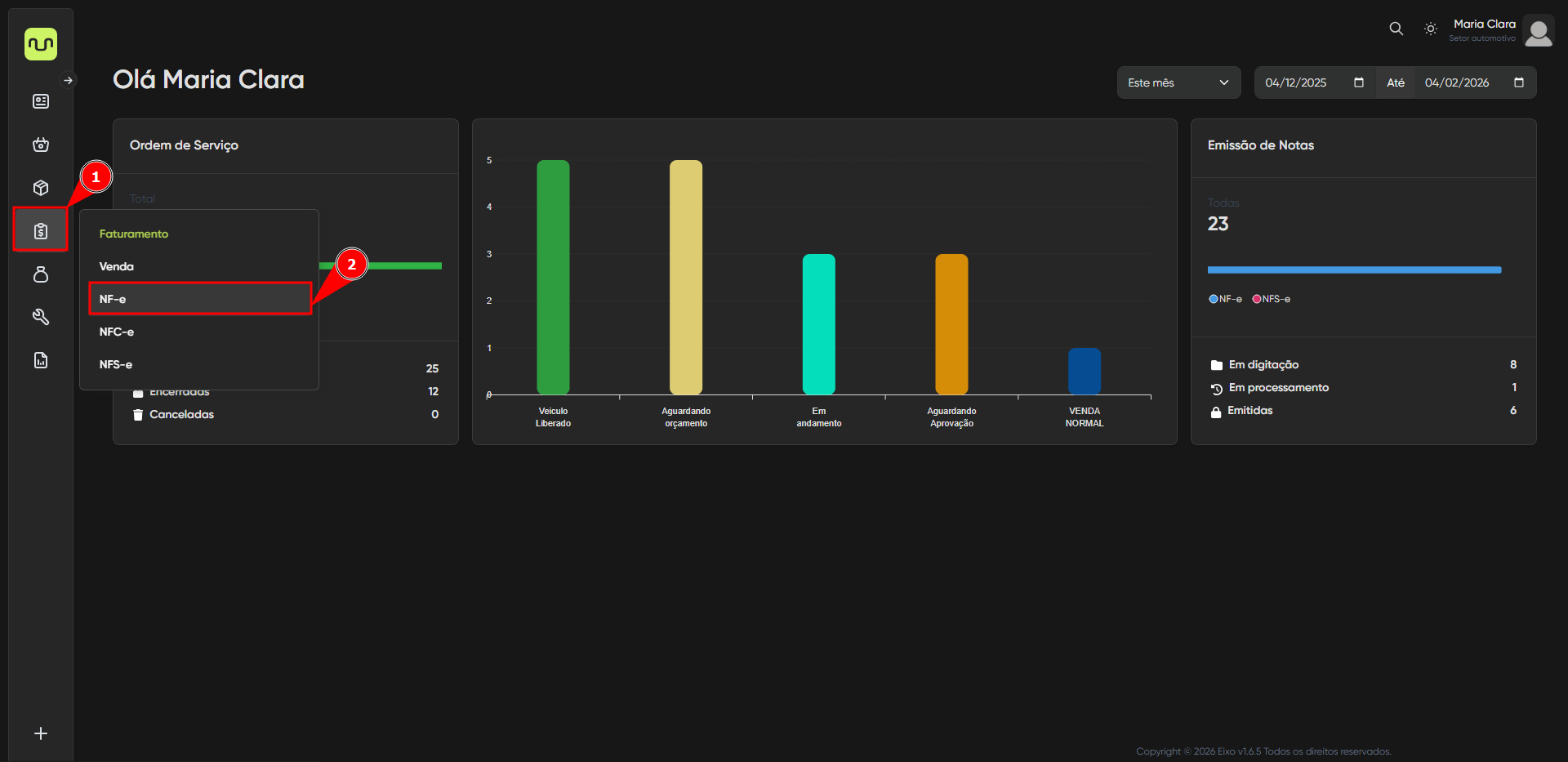
Task: Open the Maria Clara profile avatar
Action: pos(1539,31)
